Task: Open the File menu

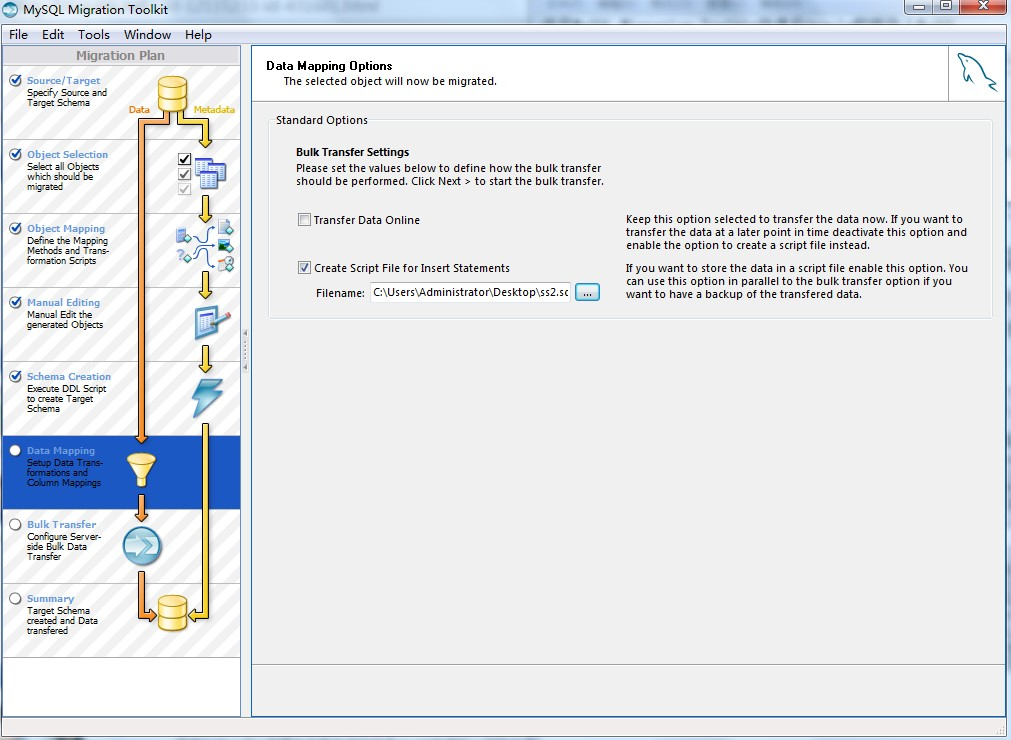Action: [x=18, y=35]
